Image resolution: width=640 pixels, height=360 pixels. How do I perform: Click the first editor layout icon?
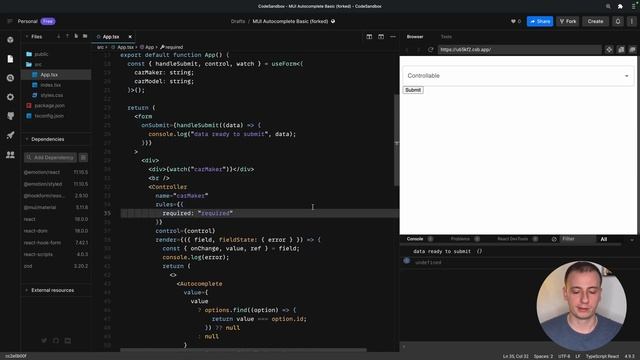coord(369,37)
